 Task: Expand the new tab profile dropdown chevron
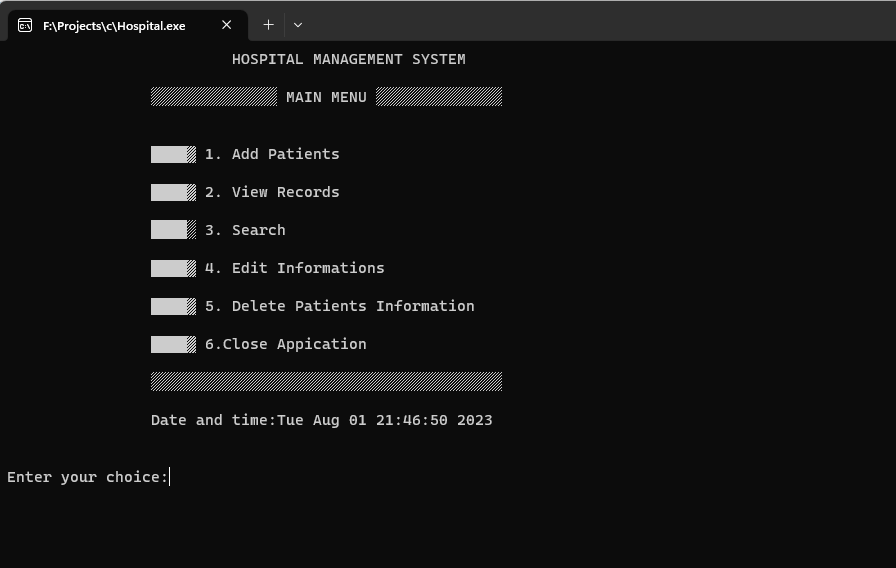298,25
